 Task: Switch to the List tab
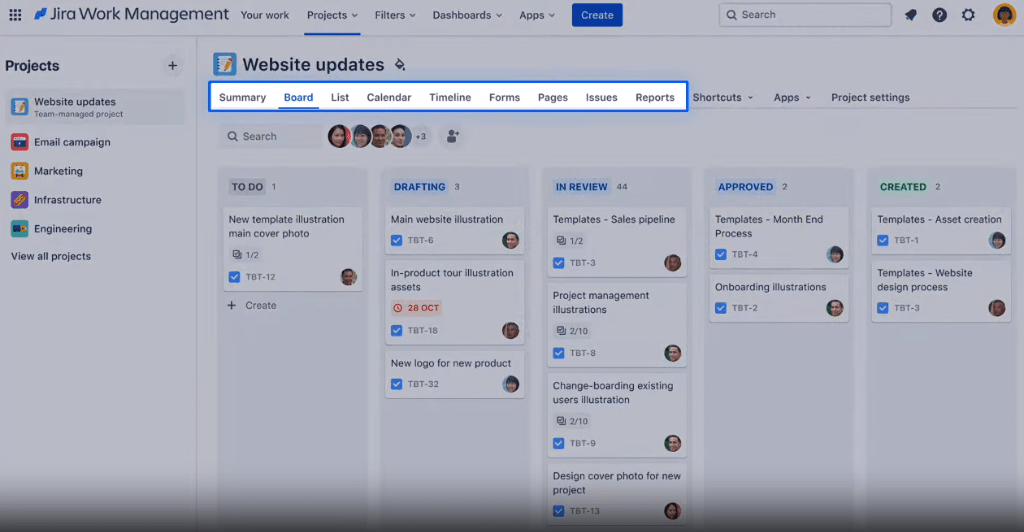(340, 97)
